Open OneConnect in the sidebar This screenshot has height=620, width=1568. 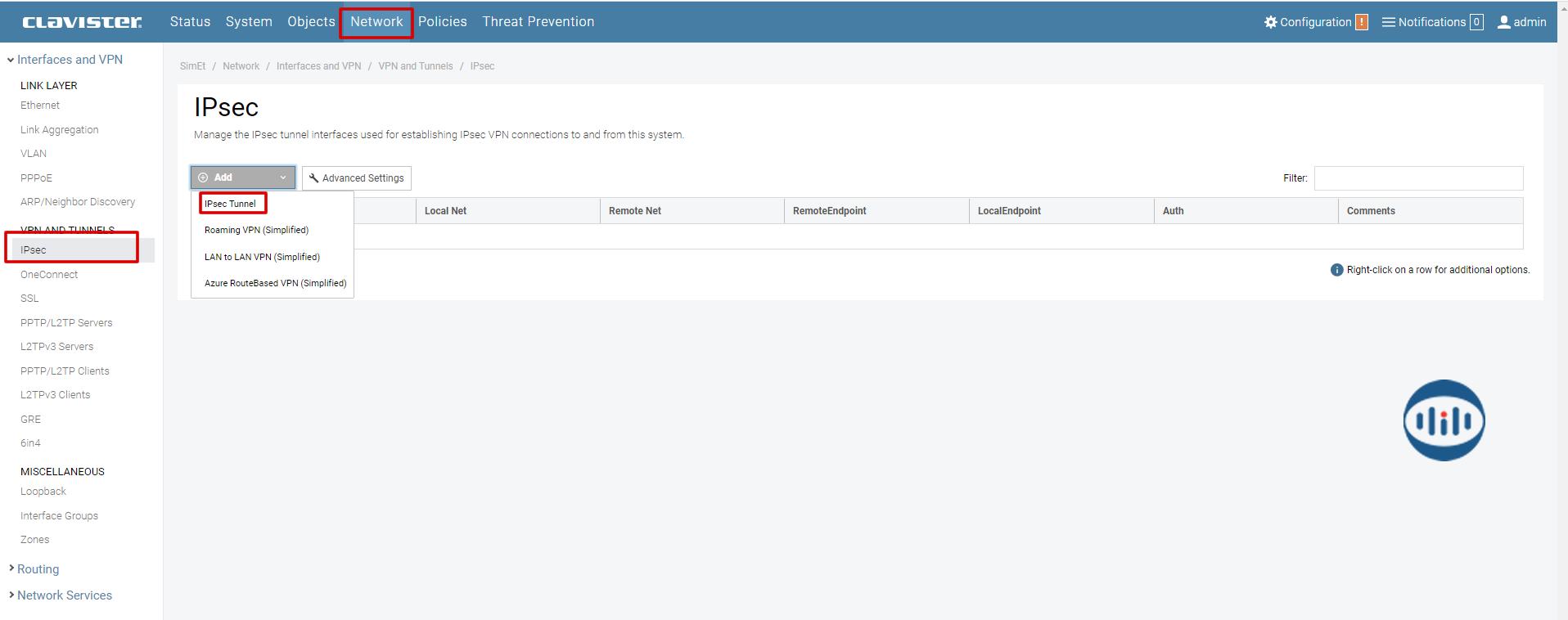coord(49,275)
